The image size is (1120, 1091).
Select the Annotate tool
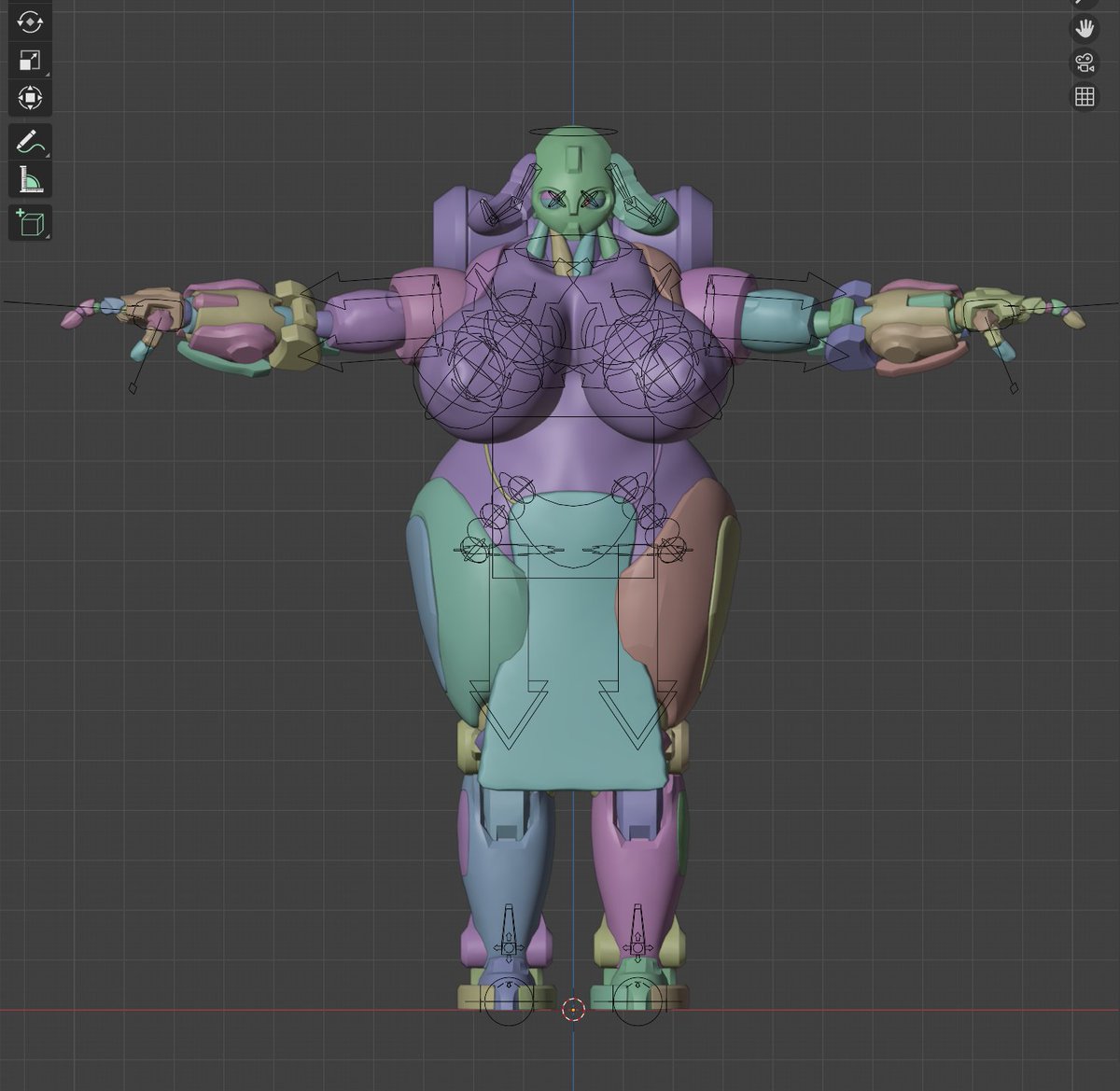pos(31,142)
